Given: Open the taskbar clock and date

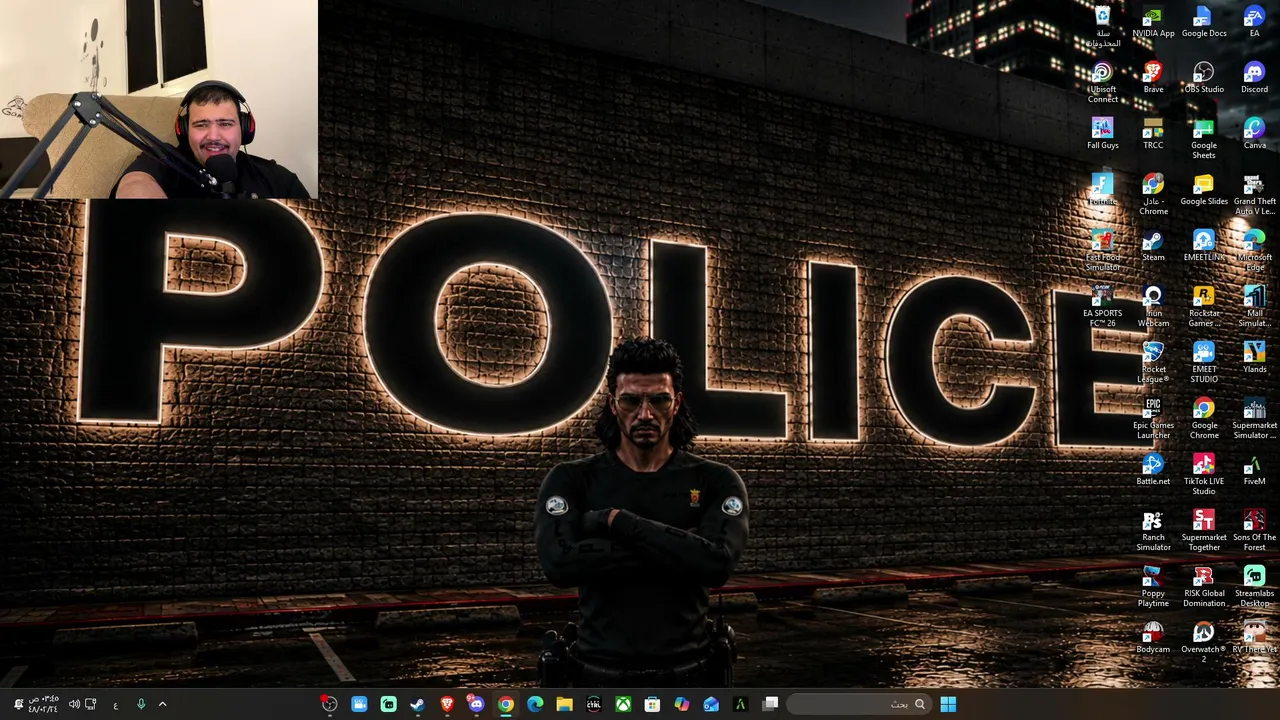Looking at the screenshot, I should [x=43, y=704].
